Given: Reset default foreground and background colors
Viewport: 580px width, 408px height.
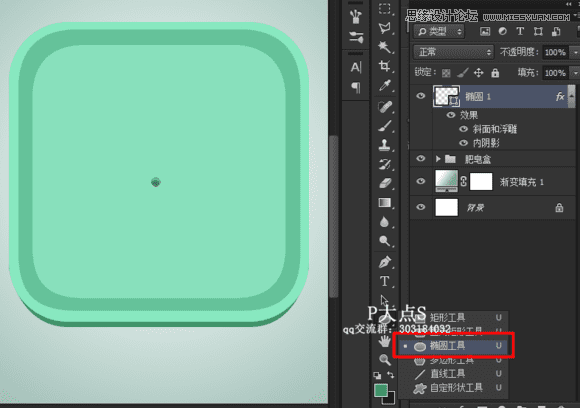Looking at the screenshot, I should [377, 375].
